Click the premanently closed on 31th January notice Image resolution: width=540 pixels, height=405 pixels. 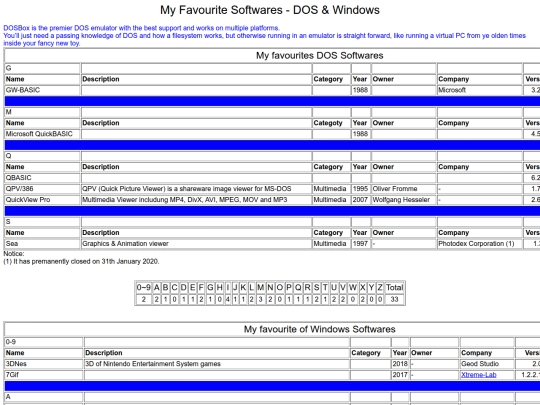(81, 261)
